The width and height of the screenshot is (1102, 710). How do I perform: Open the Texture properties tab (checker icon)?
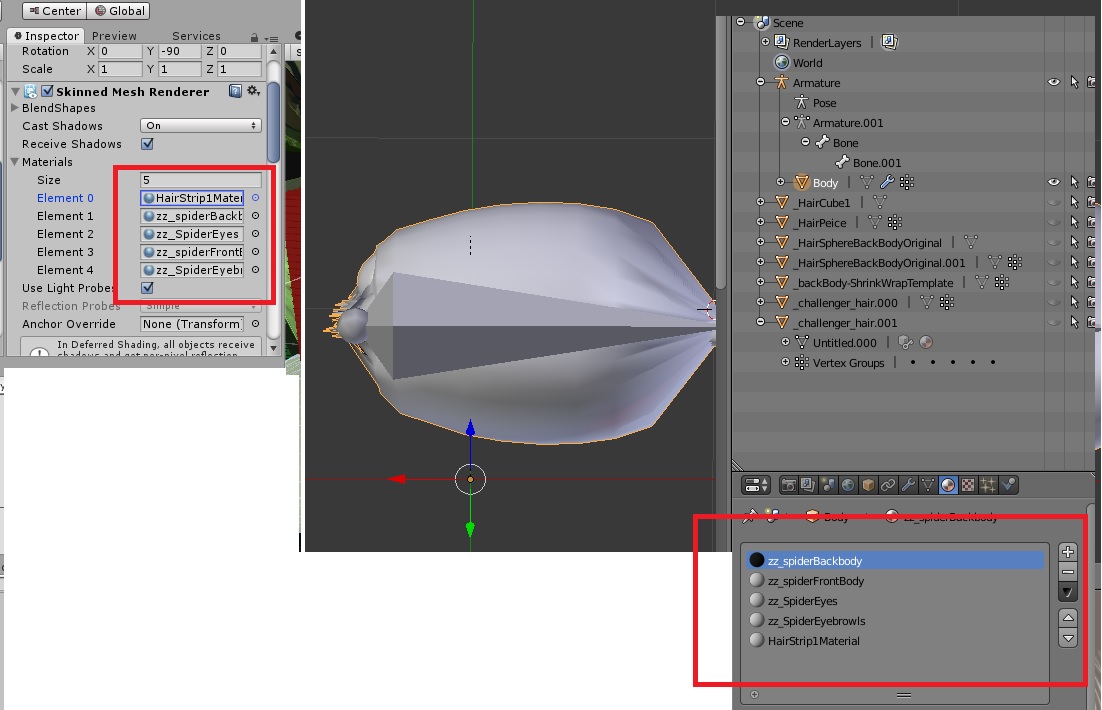pos(966,486)
